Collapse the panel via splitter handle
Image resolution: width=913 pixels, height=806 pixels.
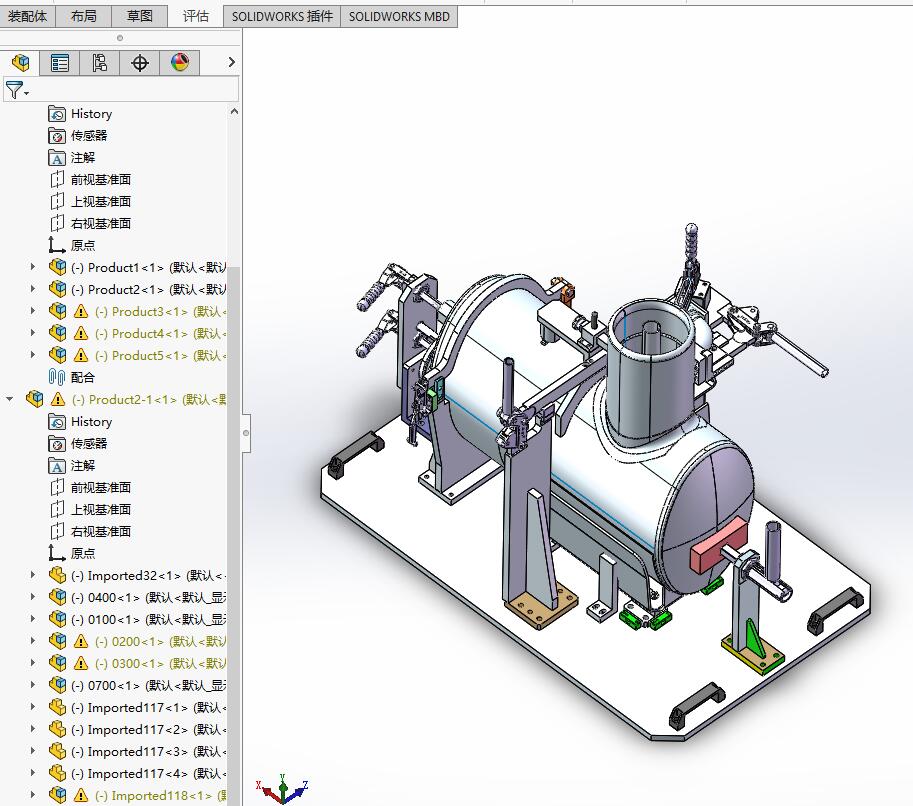(x=246, y=433)
